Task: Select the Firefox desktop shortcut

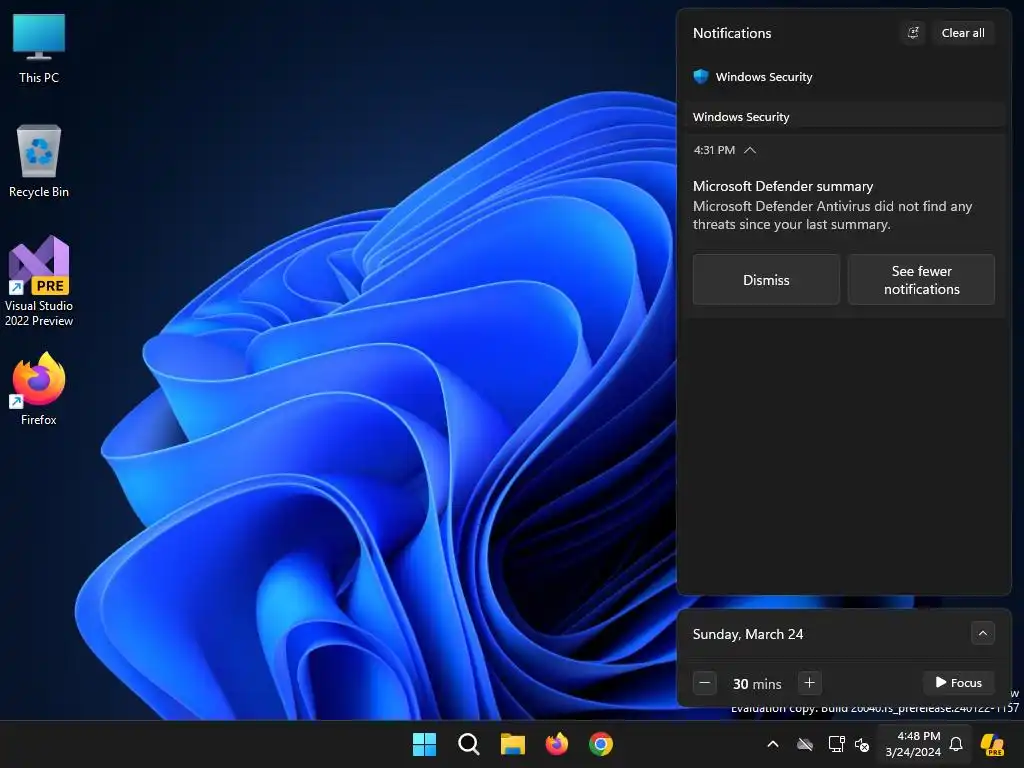Action: tap(39, 389)
